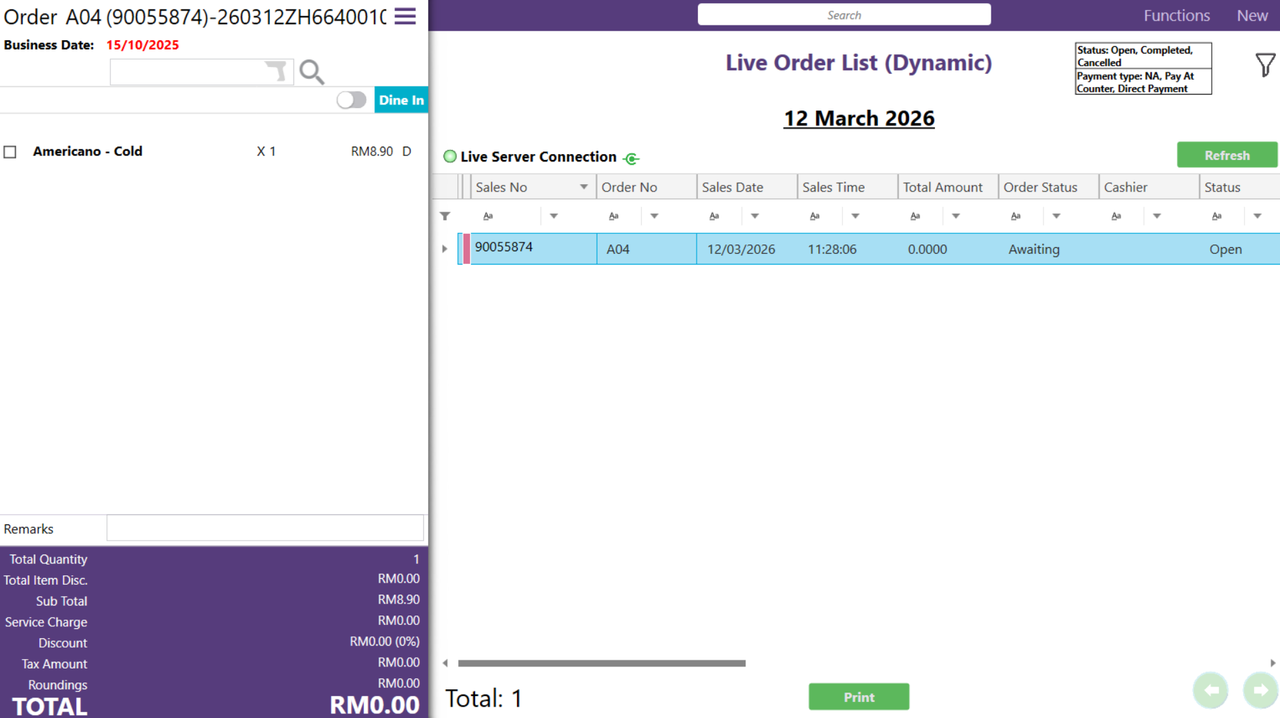Open the Functions menu
The width and height of the screenshot is (1280, 718).
pyautogui.click(x=1176, y=15)
